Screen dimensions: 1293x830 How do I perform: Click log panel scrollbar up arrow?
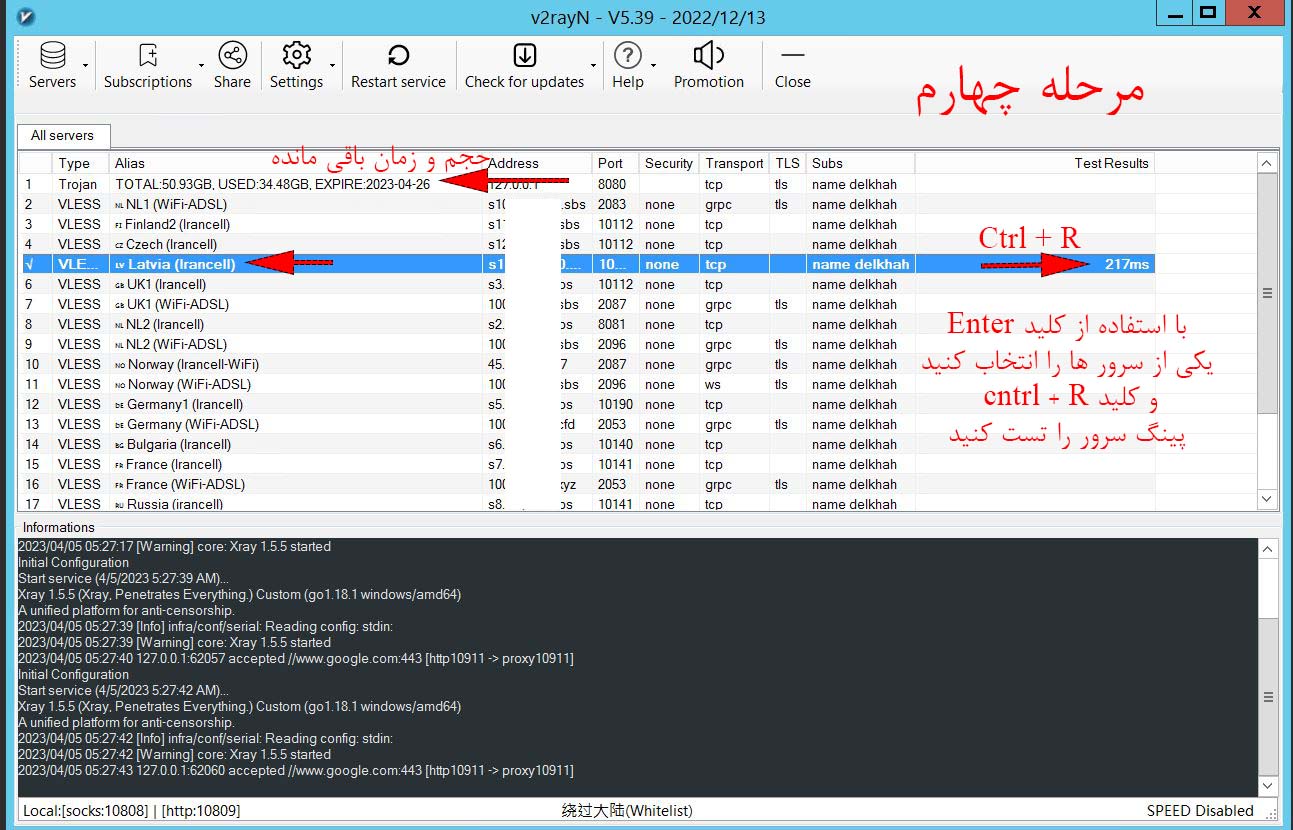pyautogui.click(x=1268, y=549)
